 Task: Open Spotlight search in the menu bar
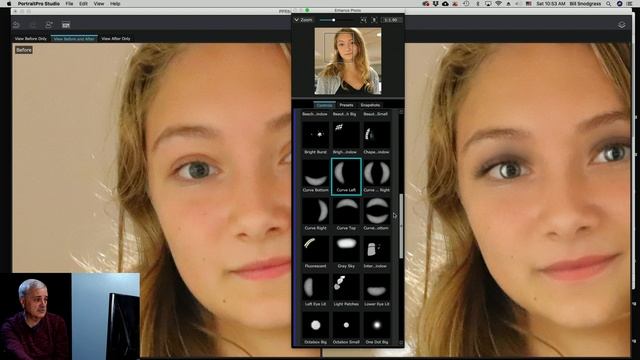(x=608, y=4)
